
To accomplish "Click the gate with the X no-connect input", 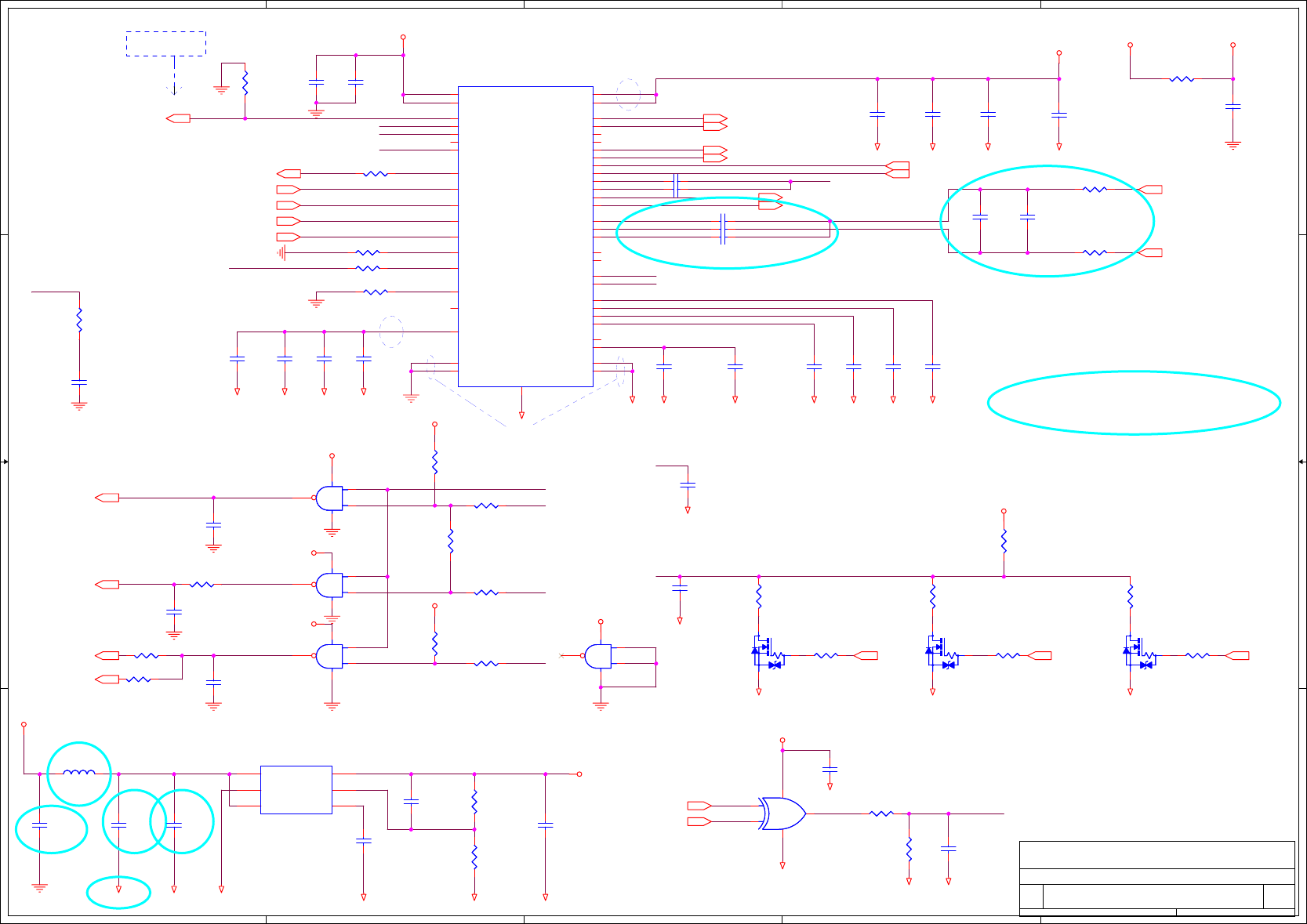I will (598, 656).
